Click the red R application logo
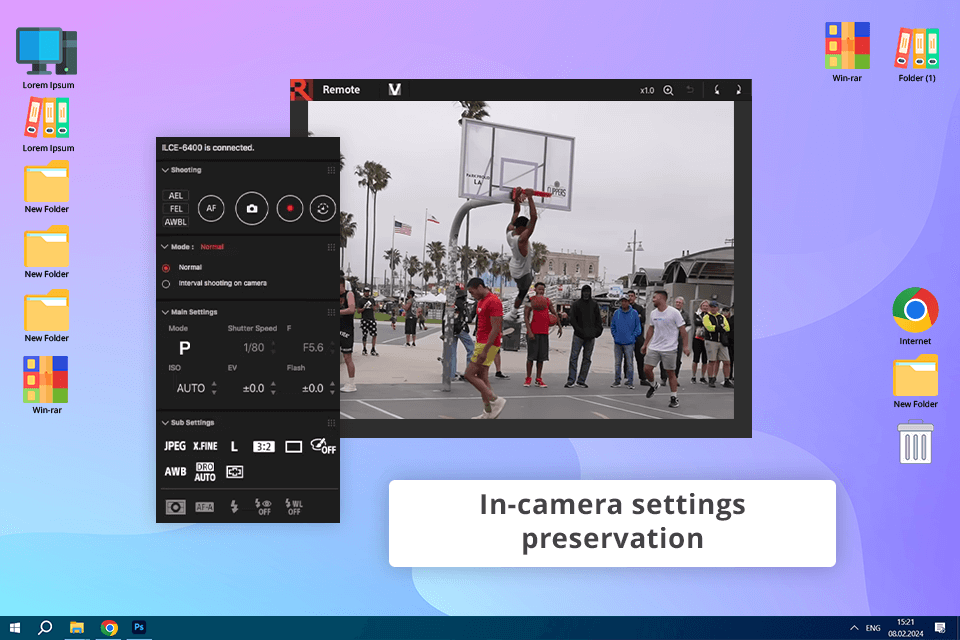Screen dimensions: 960x640 pyautogui.click(x=301, y=90)
